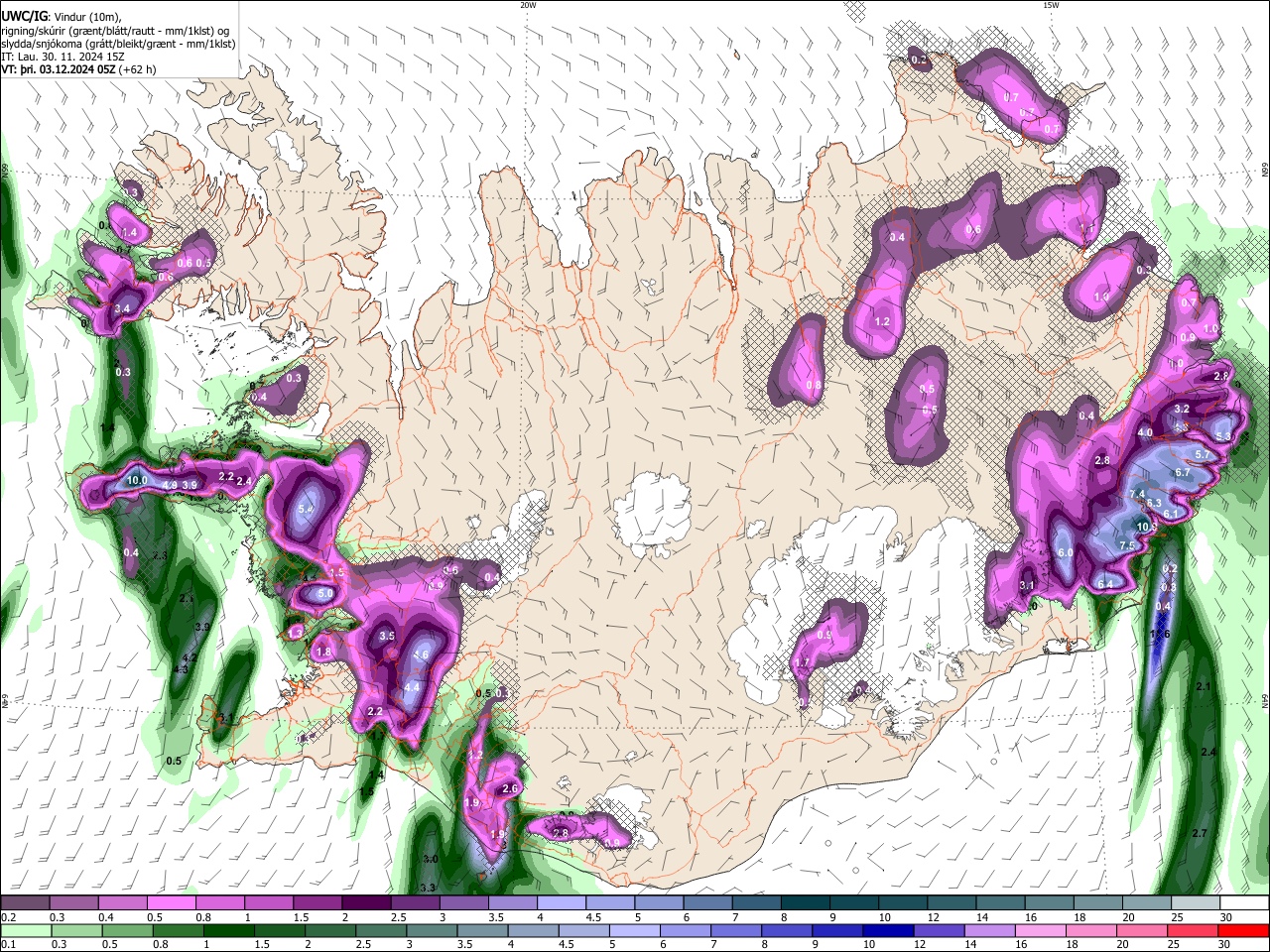Click the 4.4 snowfall value
The width and height of the screenshot is (1270, 952).
[413, 686]
